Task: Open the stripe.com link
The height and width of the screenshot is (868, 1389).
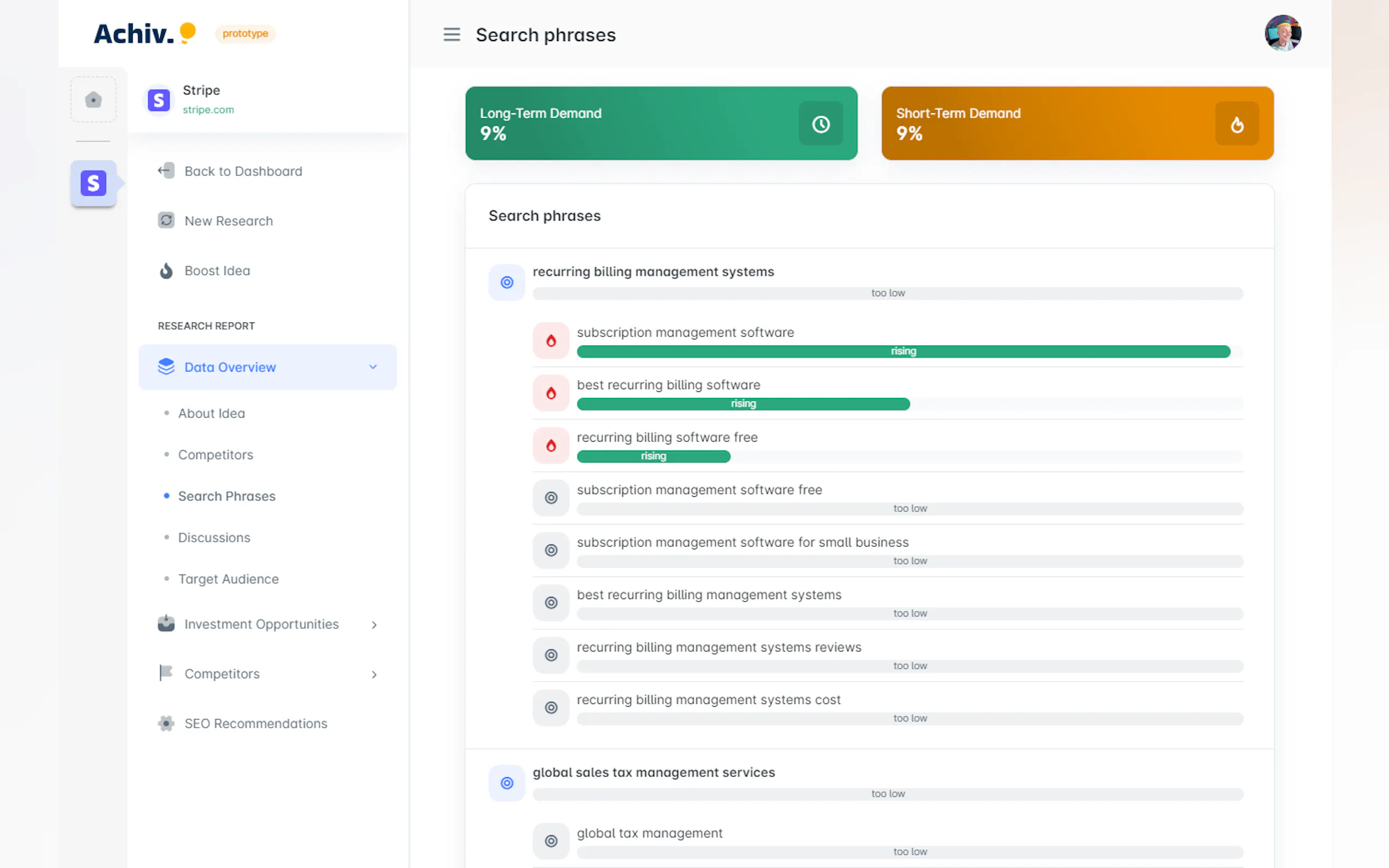Action: point(208,110)
